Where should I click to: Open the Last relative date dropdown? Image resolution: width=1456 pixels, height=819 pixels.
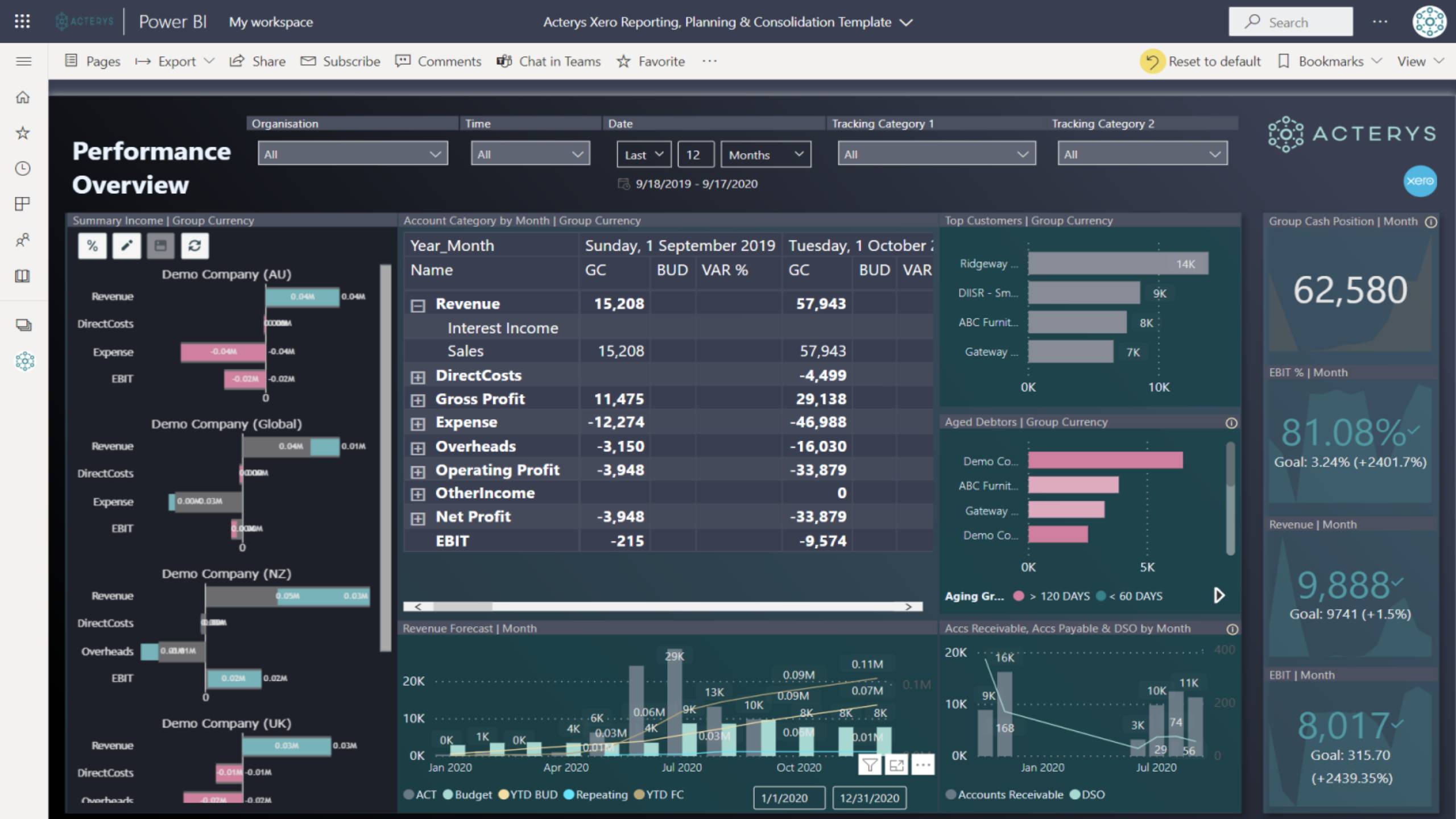pos(644,155)
